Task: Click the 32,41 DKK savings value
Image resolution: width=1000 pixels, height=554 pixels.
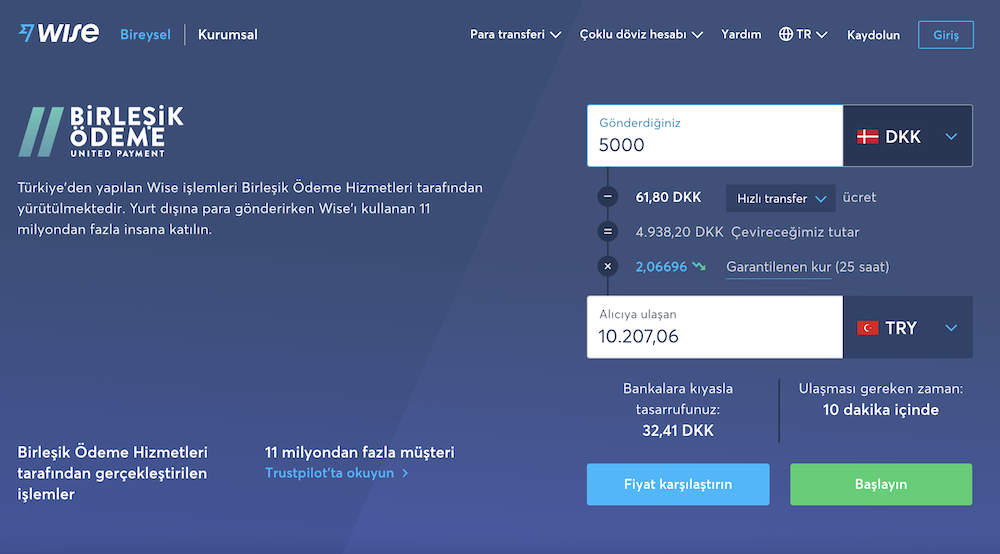Action: [678, 431]
